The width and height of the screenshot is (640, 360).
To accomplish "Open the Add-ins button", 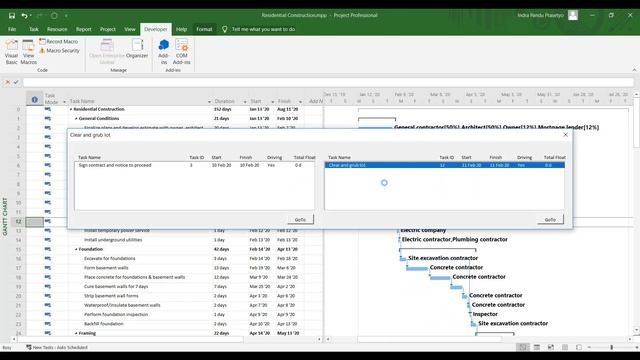I will point(164,52).
